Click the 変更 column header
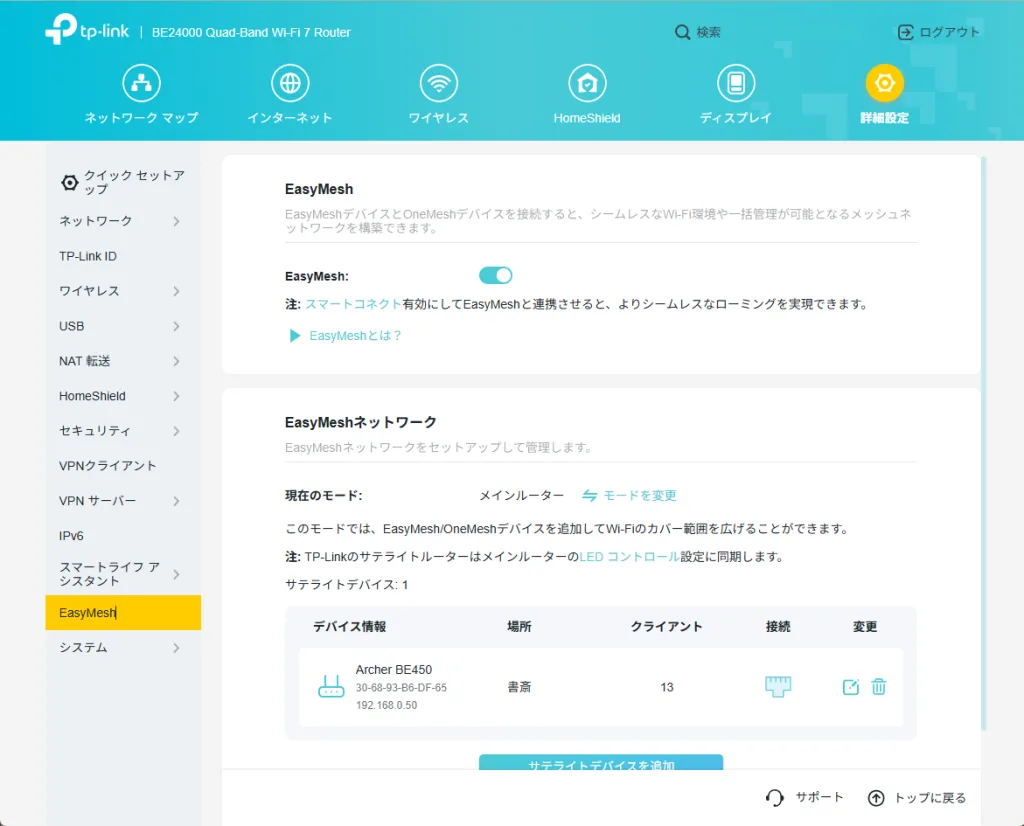Image resolution: width=1024 pixels, height=826 pixels. click(865, 627)
